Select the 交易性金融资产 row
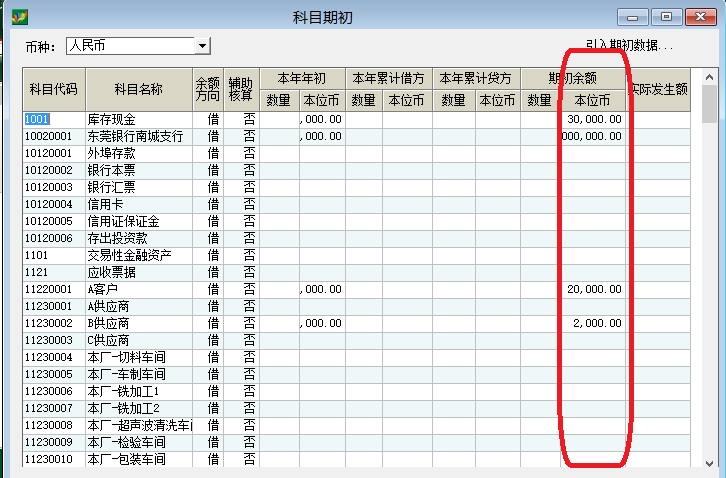This screenshot has height=478, width=726. 138,255
